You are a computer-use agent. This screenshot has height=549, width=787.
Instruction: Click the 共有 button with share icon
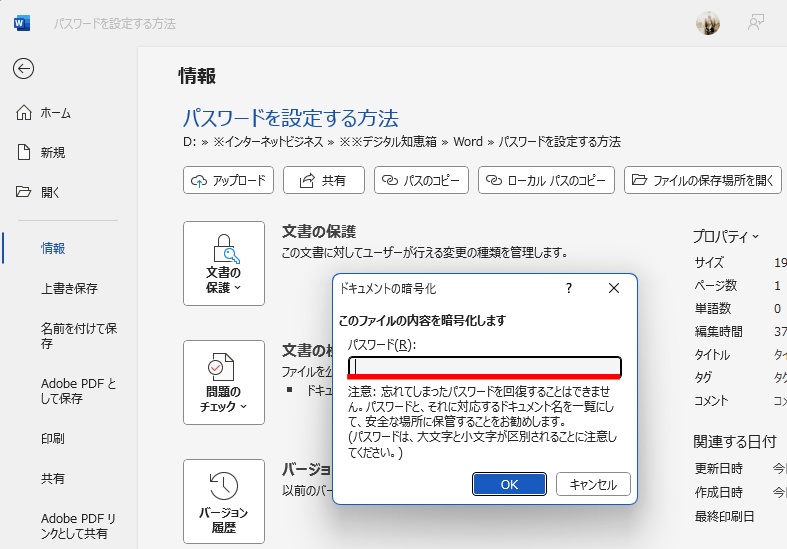(x=324, y=180)
